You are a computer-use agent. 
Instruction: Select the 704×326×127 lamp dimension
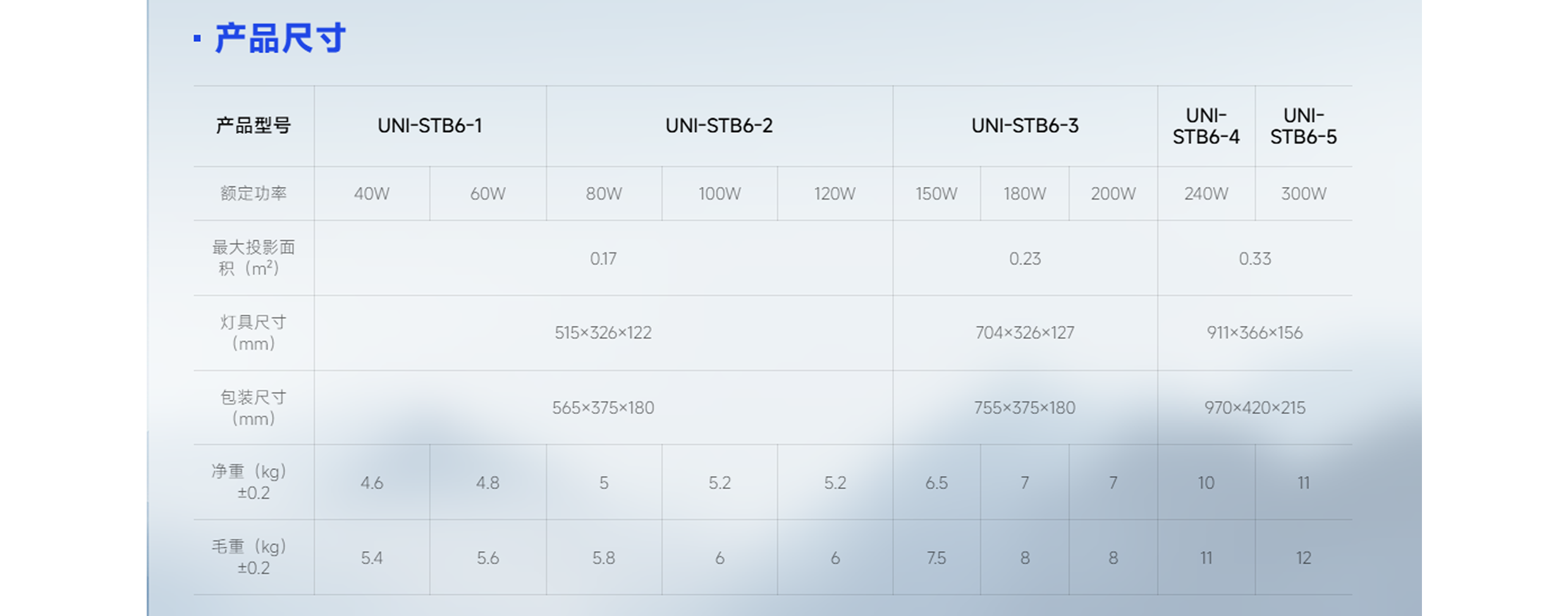click(1025, 333)
